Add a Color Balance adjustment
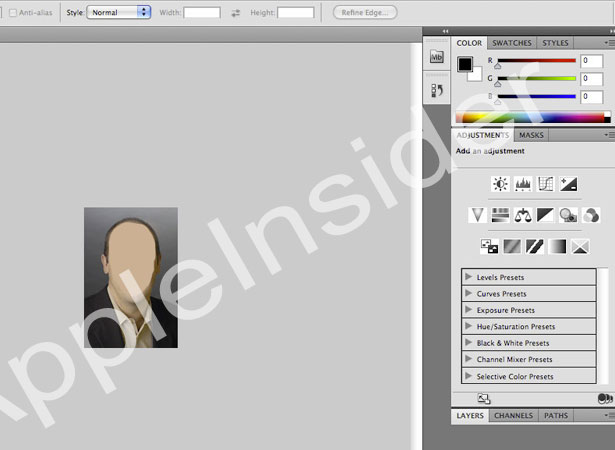The image size is (615, 450). 523,215
